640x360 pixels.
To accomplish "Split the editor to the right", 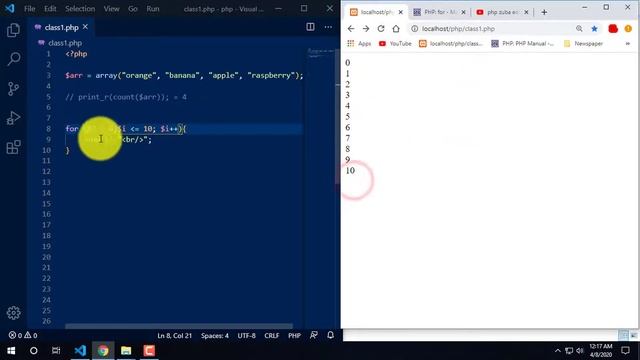I will click(310, 27).
